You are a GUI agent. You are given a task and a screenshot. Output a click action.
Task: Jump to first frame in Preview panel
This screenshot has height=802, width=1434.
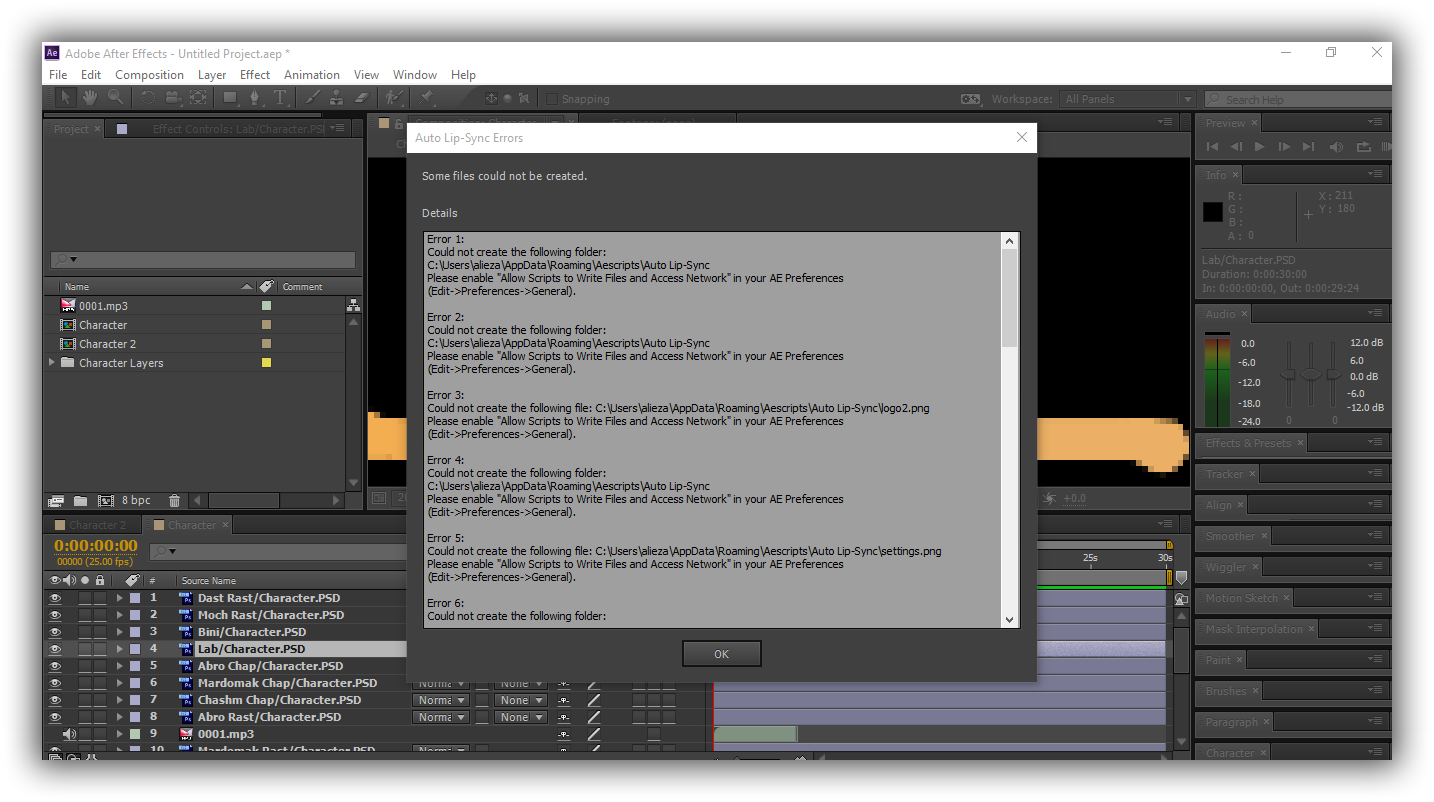[x=1212, y=147]
